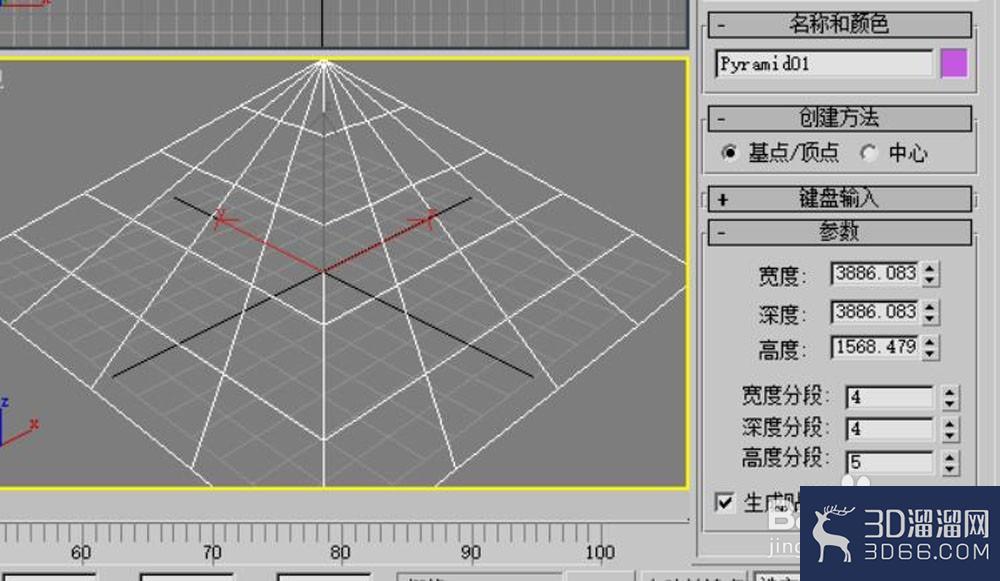
Task: Expand the 键盘输入 rollout
Action: click(x=839, y=199)
